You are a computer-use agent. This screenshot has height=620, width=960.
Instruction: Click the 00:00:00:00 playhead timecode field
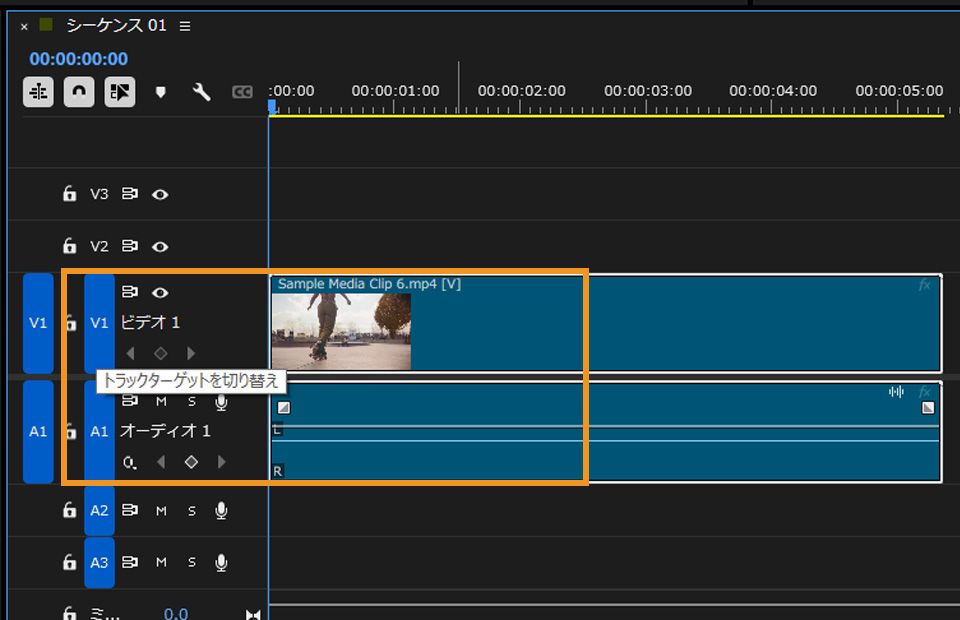click(79, 59)
